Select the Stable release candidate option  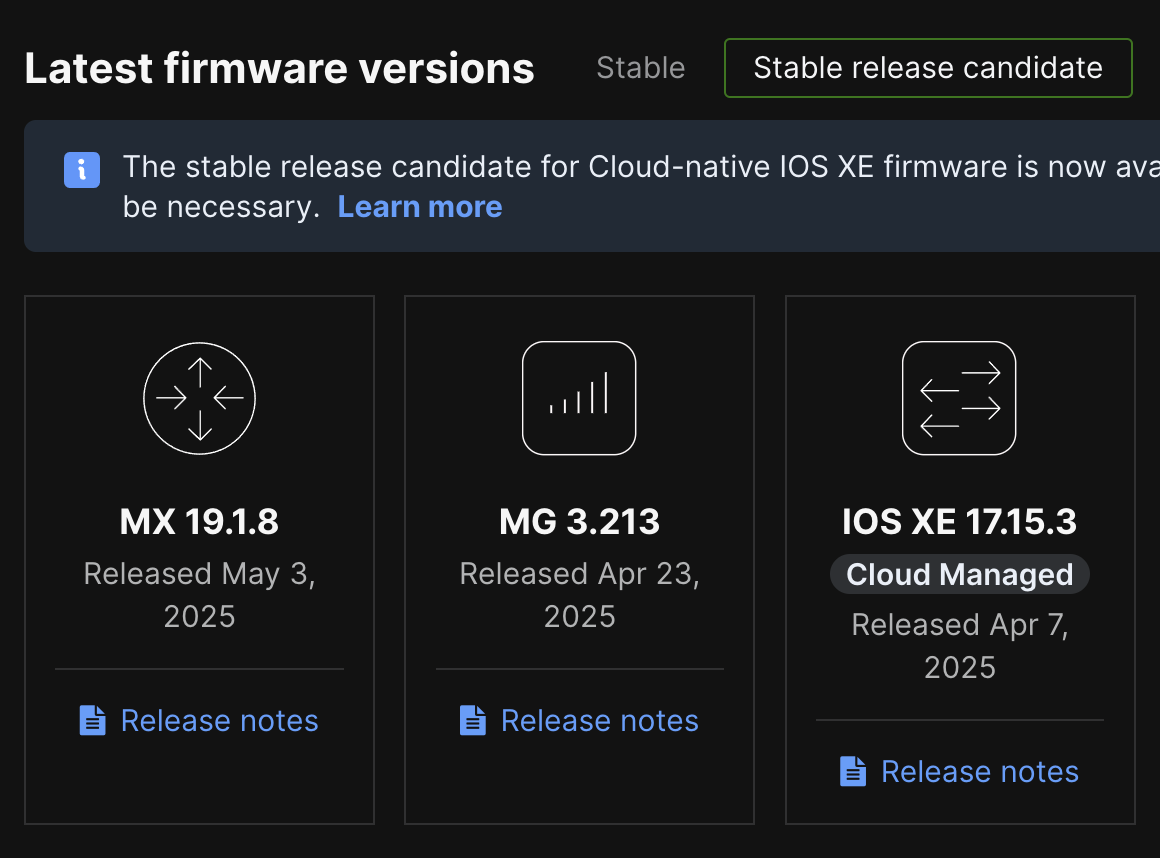[927, 68]
